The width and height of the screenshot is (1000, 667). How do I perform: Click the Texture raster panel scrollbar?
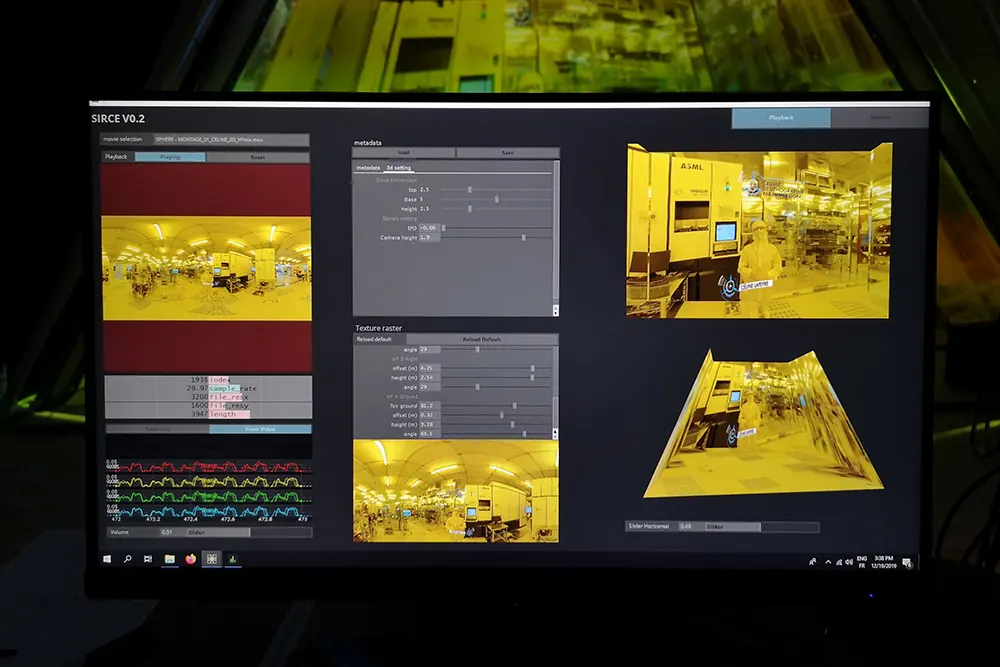[555, 393]
